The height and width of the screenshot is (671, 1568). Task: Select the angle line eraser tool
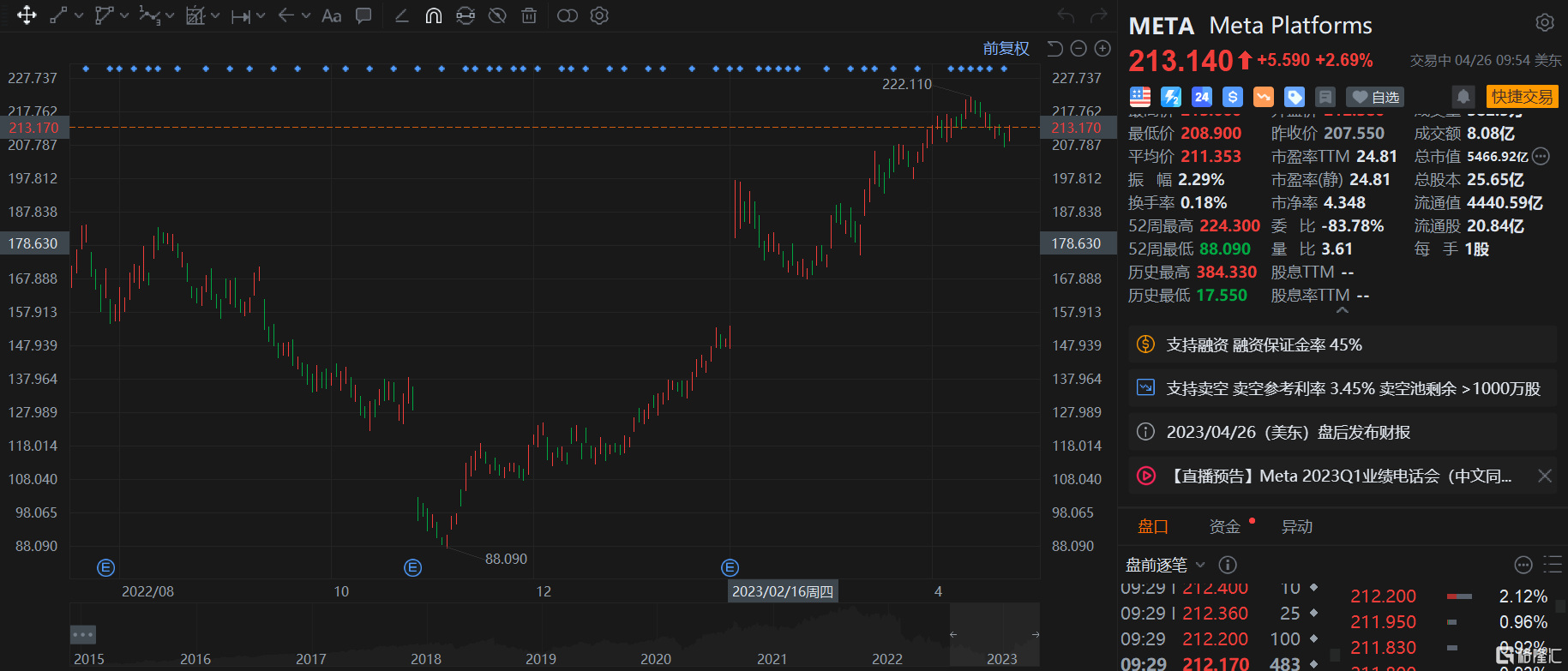point(401,15)
